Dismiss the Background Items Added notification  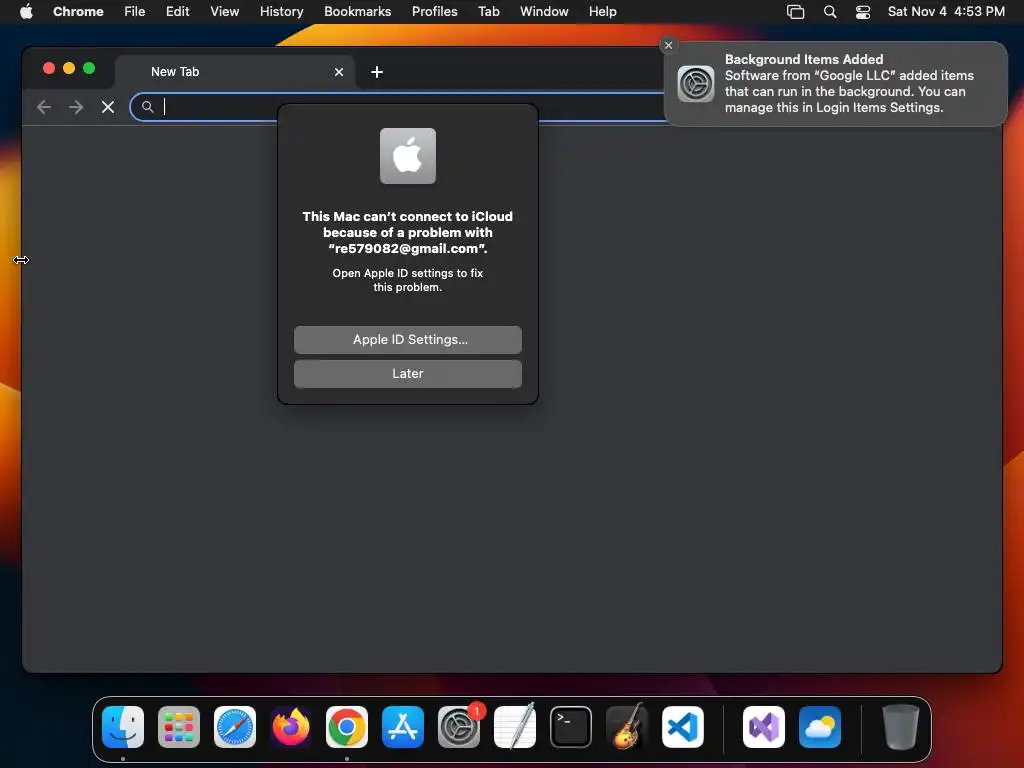668,45
